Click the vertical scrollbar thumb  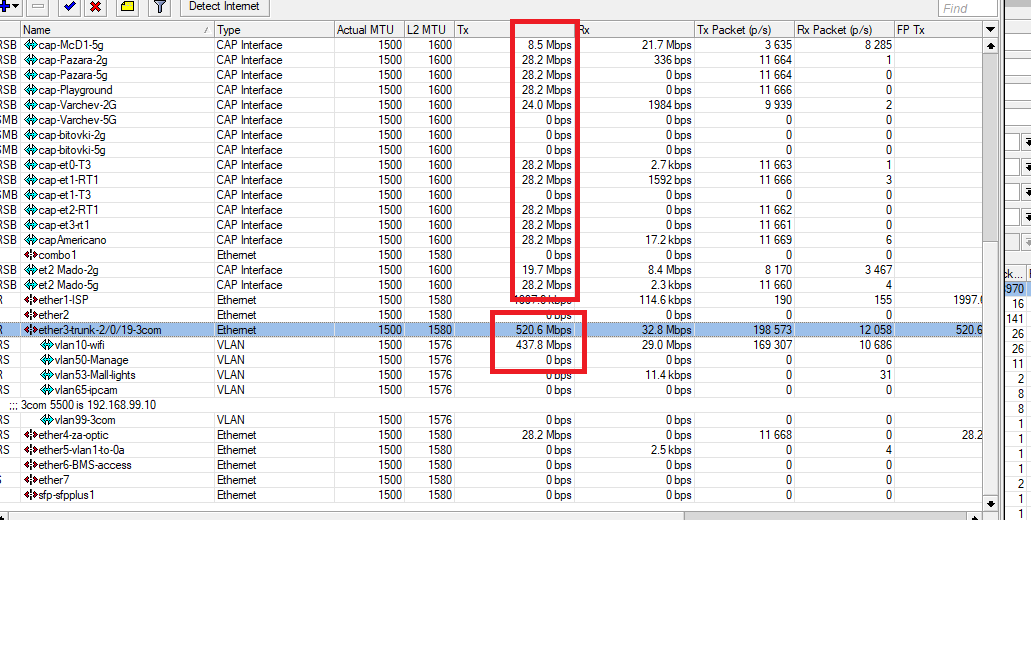pos(991,148)
